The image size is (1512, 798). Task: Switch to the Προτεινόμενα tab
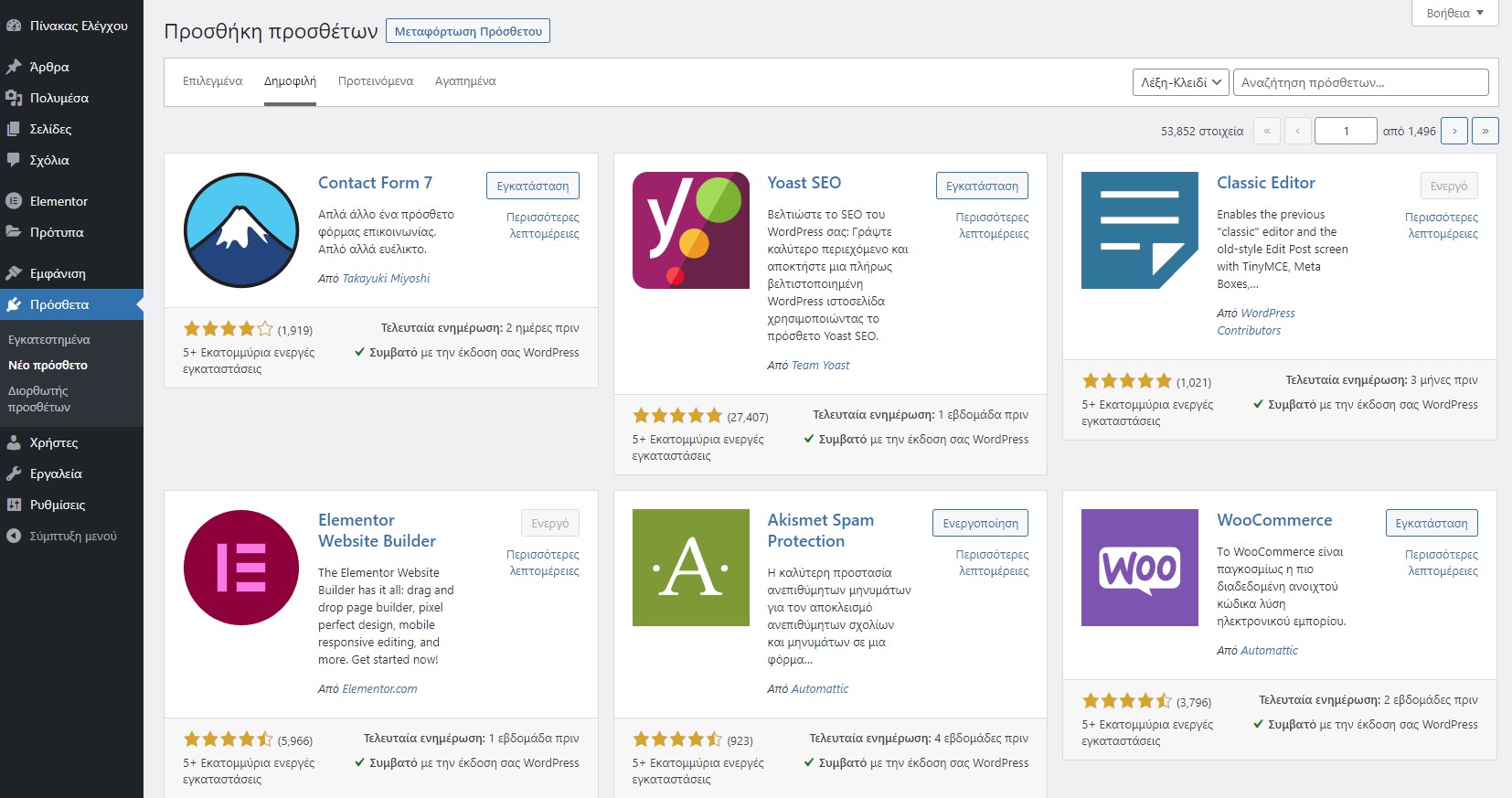point(376,81)
